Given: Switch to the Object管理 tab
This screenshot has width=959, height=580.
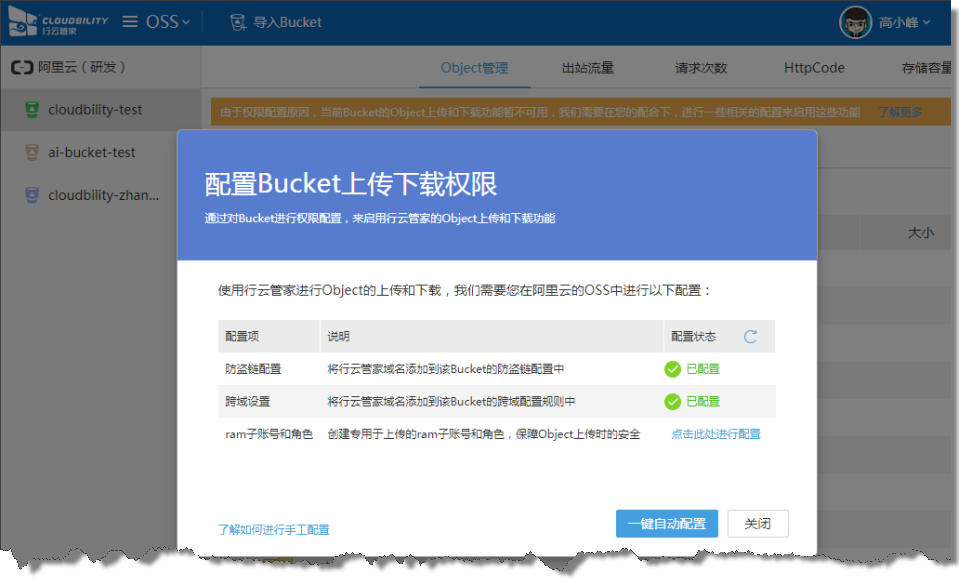Looking at the screenshot, I should pyautogui.click(x=475, y=68).
